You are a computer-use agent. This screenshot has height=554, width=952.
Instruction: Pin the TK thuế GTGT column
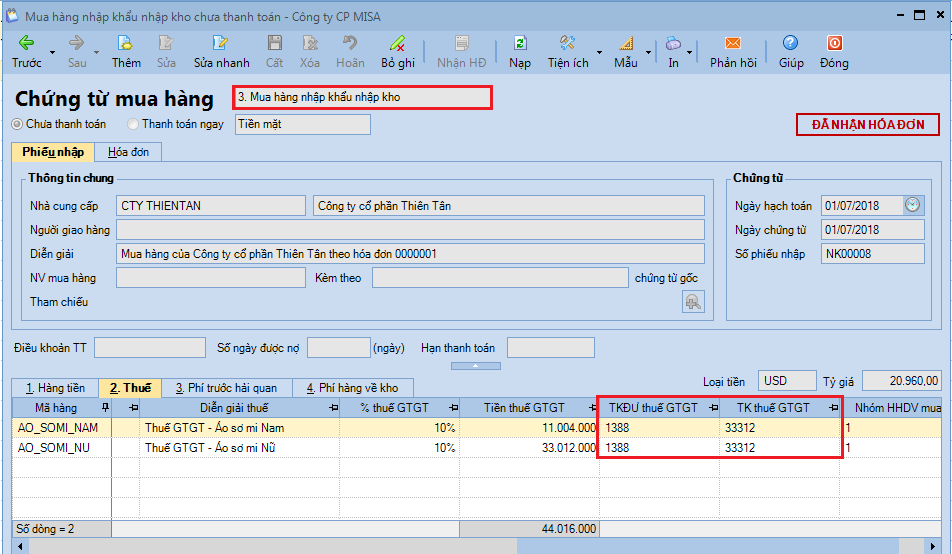pos(834,407)
